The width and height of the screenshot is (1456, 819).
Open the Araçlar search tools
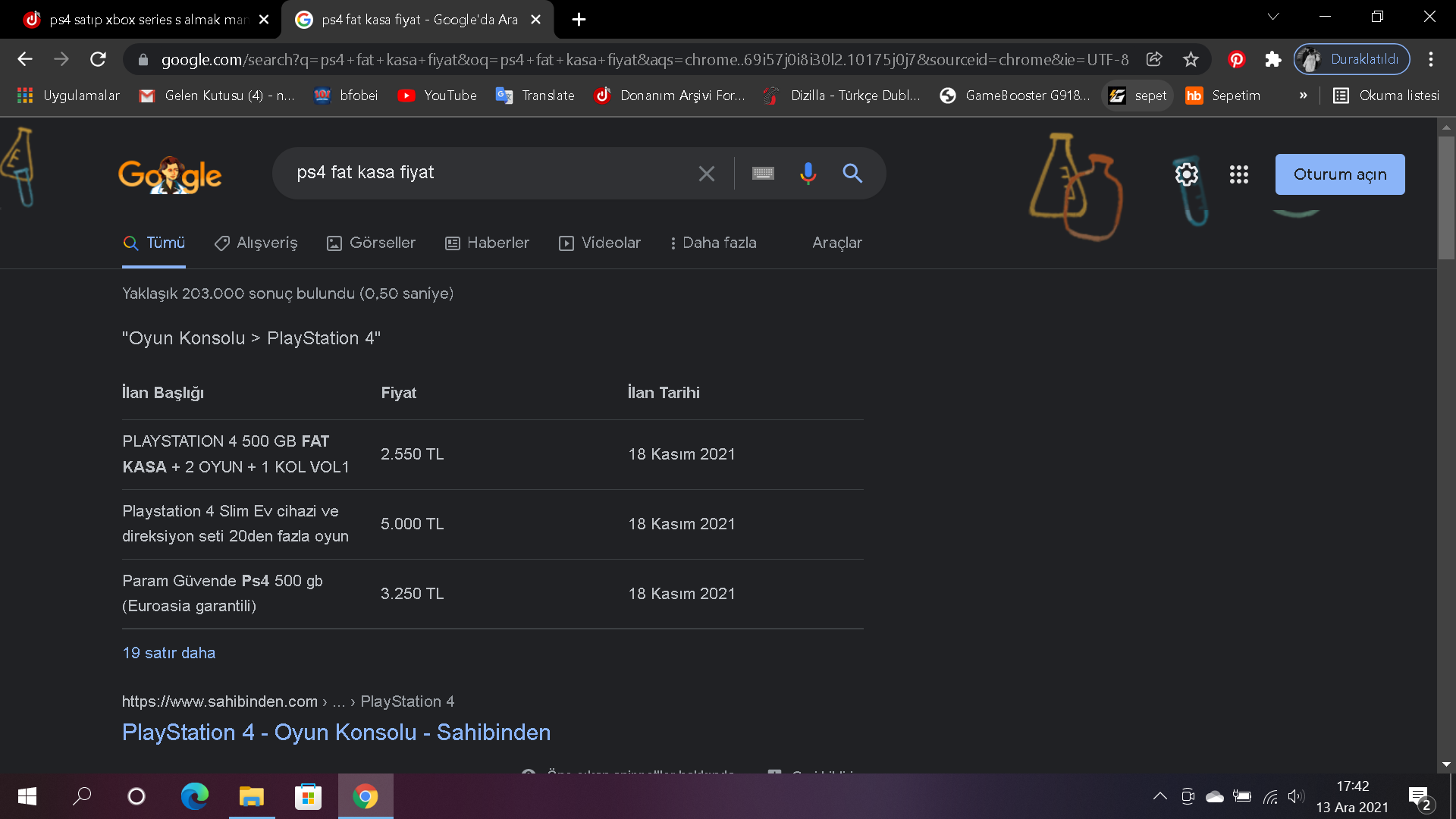pyautogui.click(x=837, y=243)
